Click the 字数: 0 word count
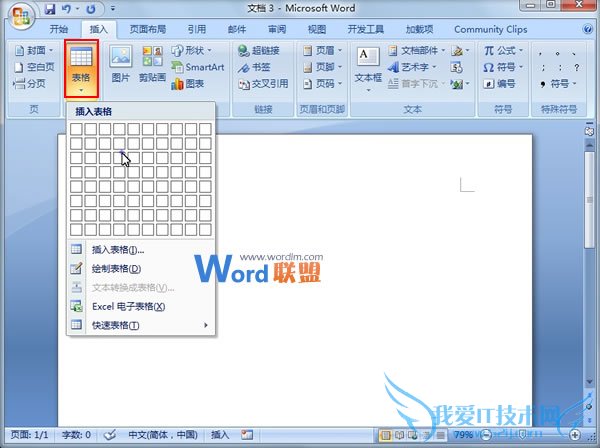Screen dimensions: 600x448 (x=76, y=435)
